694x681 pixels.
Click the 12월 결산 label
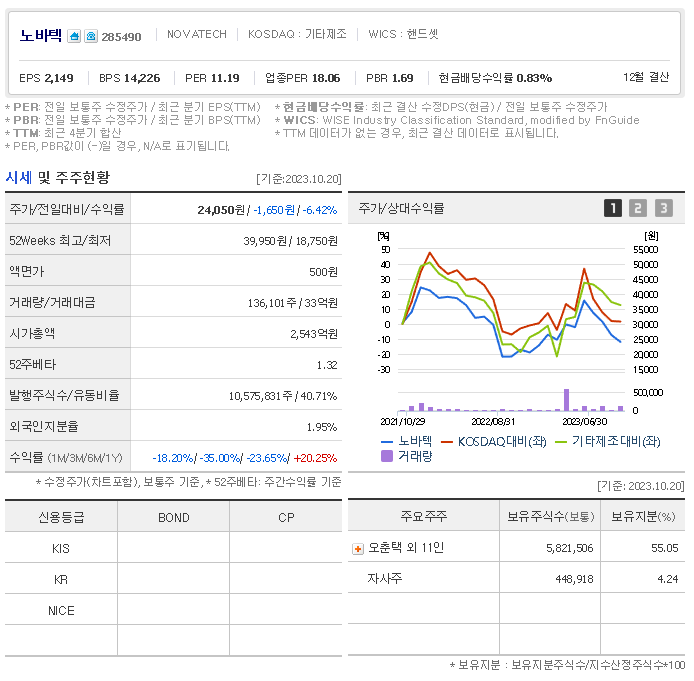tap(646, 77)
